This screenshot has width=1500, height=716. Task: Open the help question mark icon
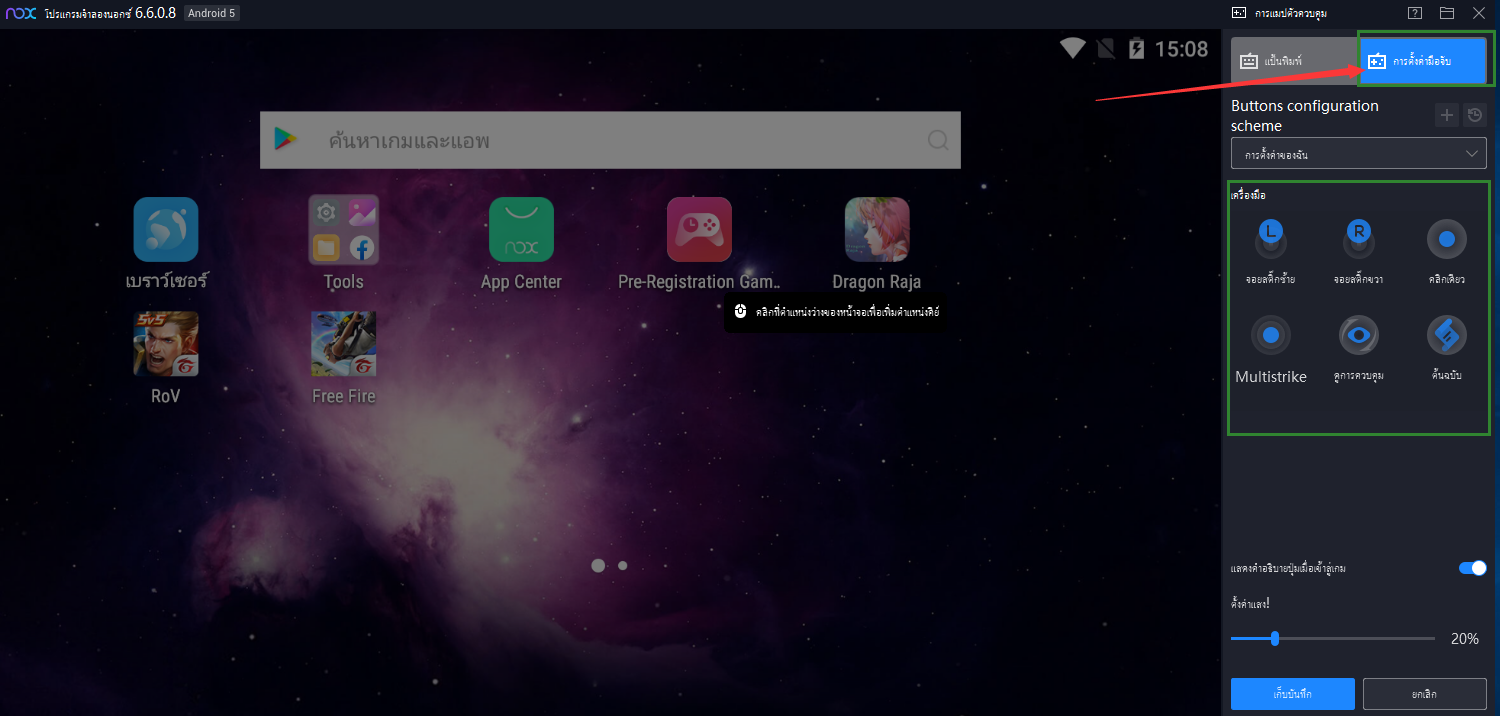1414,13
